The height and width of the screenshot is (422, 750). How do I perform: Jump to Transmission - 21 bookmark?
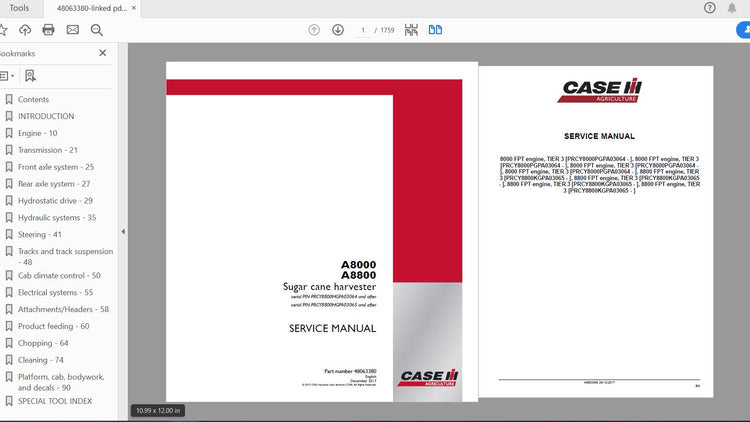(48, 150)
